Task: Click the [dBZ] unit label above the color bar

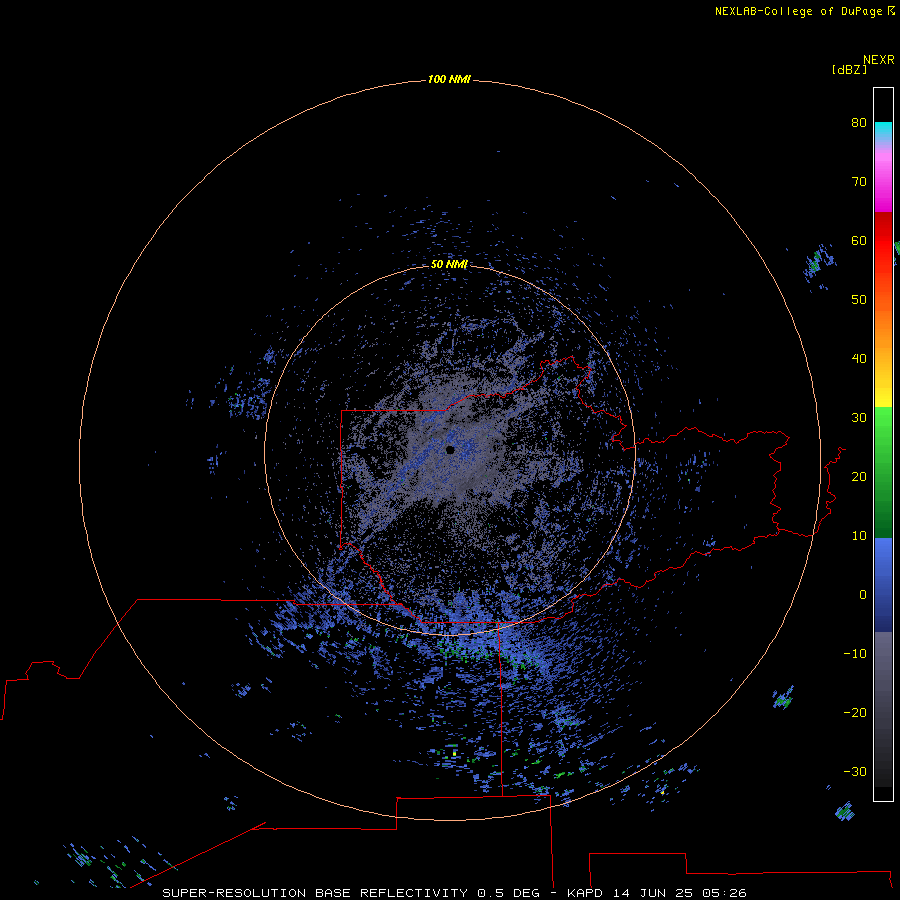Action: coord(849,69)
